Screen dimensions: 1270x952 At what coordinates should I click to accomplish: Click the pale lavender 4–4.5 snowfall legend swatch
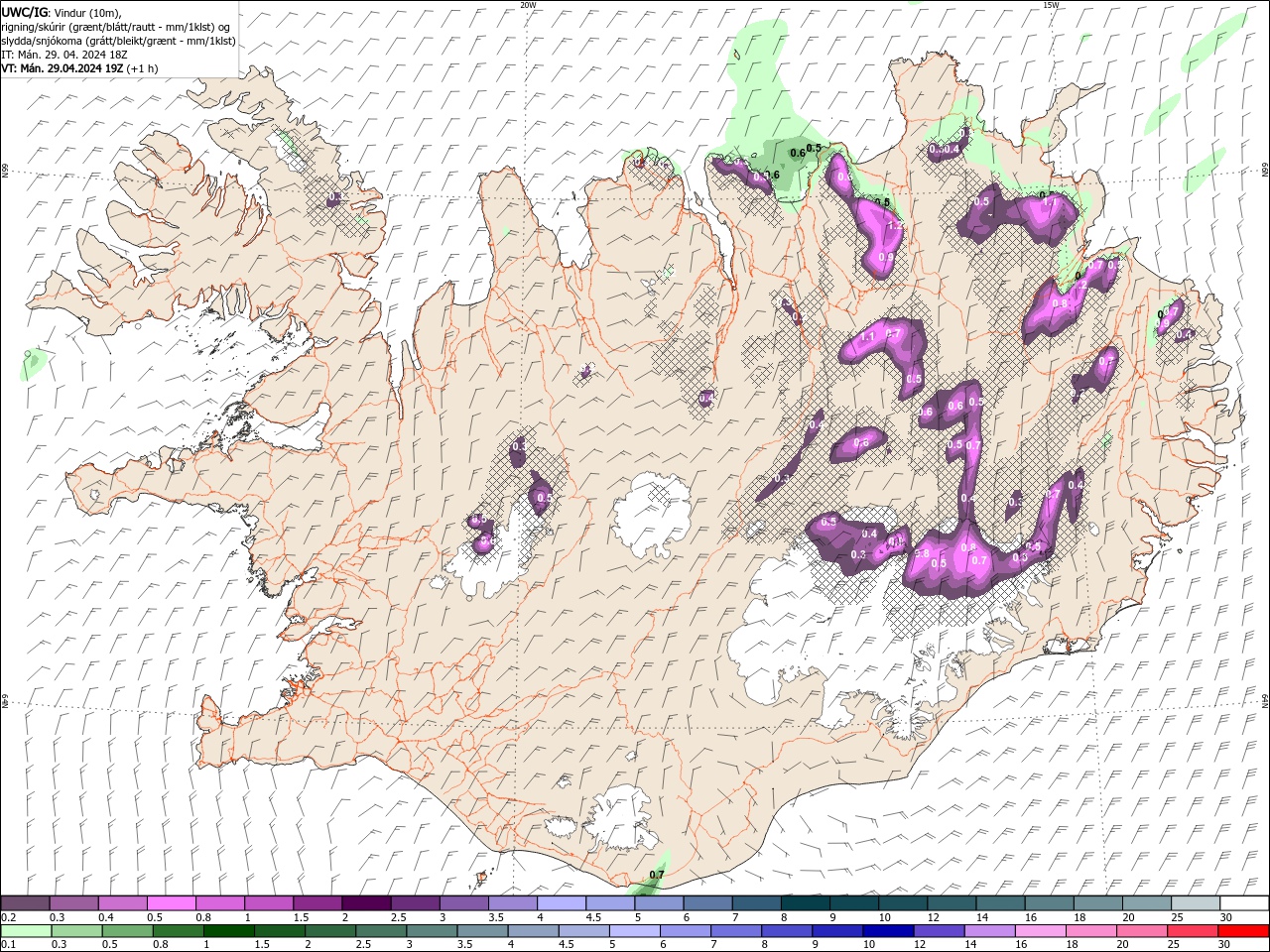[561, 903]
